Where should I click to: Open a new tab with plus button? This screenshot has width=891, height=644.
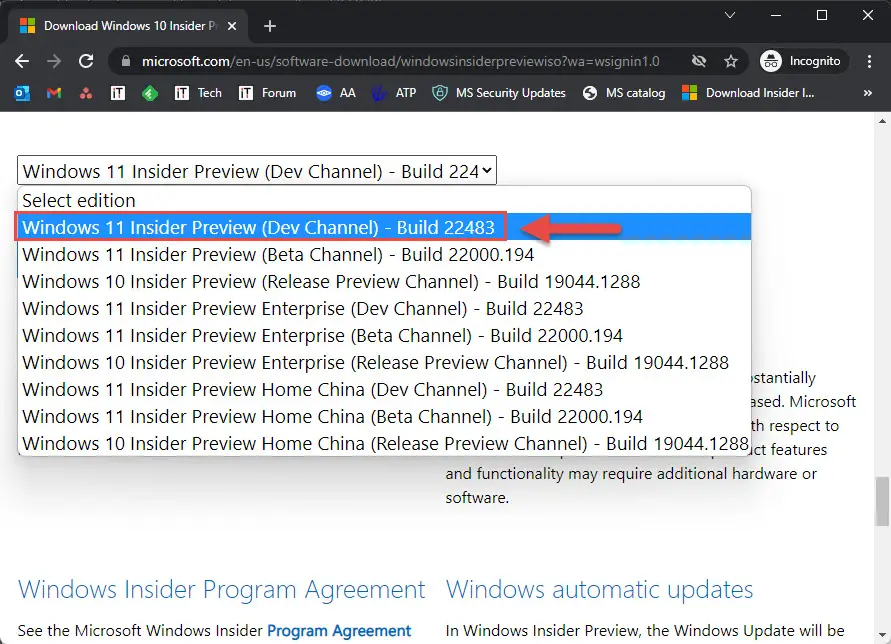(x=270, y=26)
